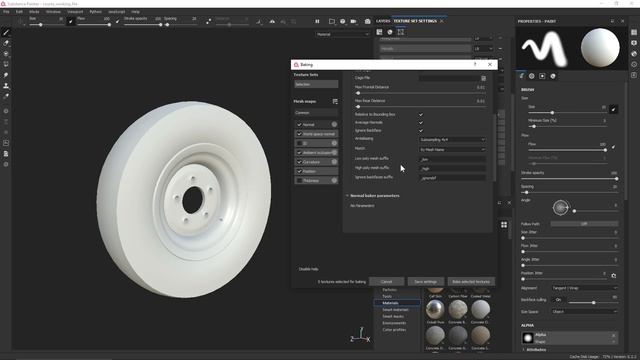Click Bake selected textures button

tap(471, 282)
